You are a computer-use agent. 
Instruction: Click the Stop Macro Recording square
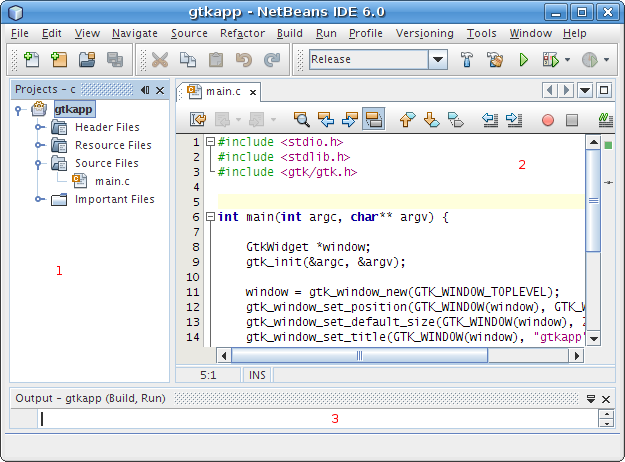click(x=572, y=120)
